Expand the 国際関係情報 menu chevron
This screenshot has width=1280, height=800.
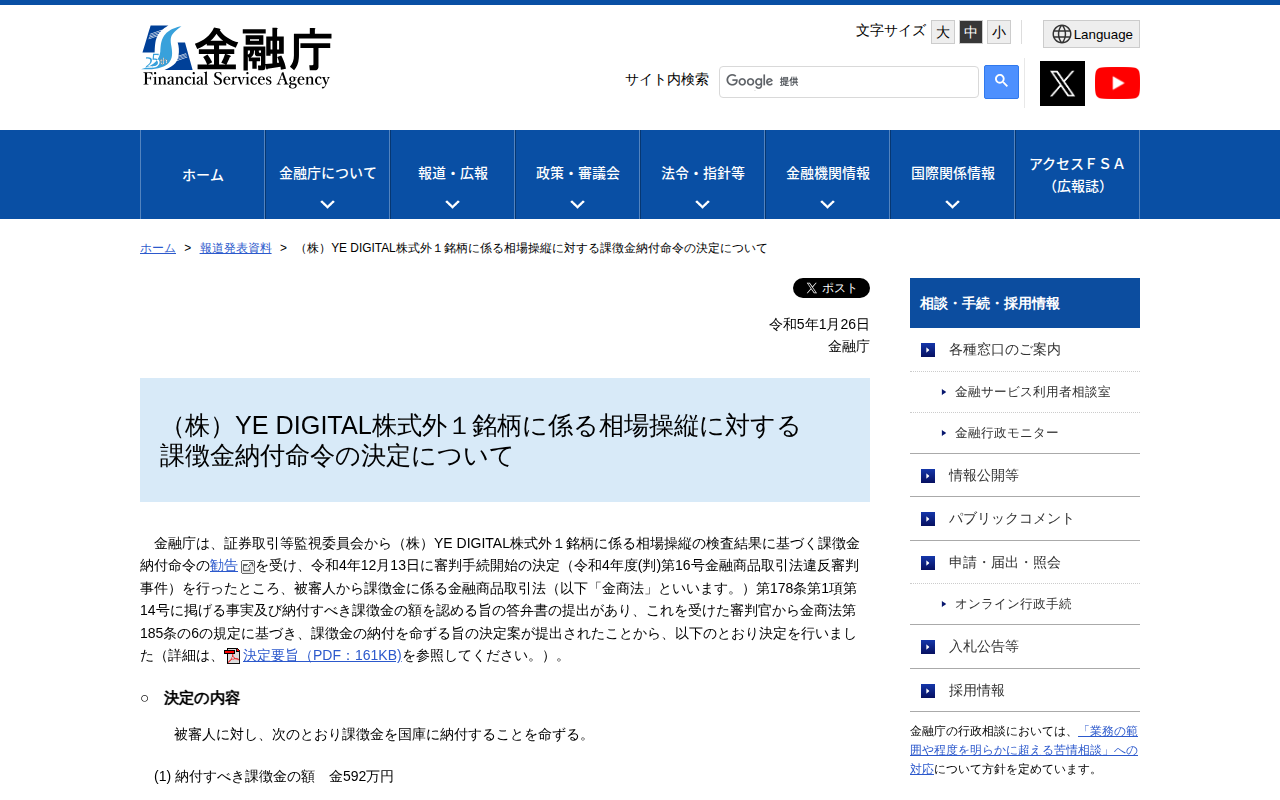[x=952, y=204]
